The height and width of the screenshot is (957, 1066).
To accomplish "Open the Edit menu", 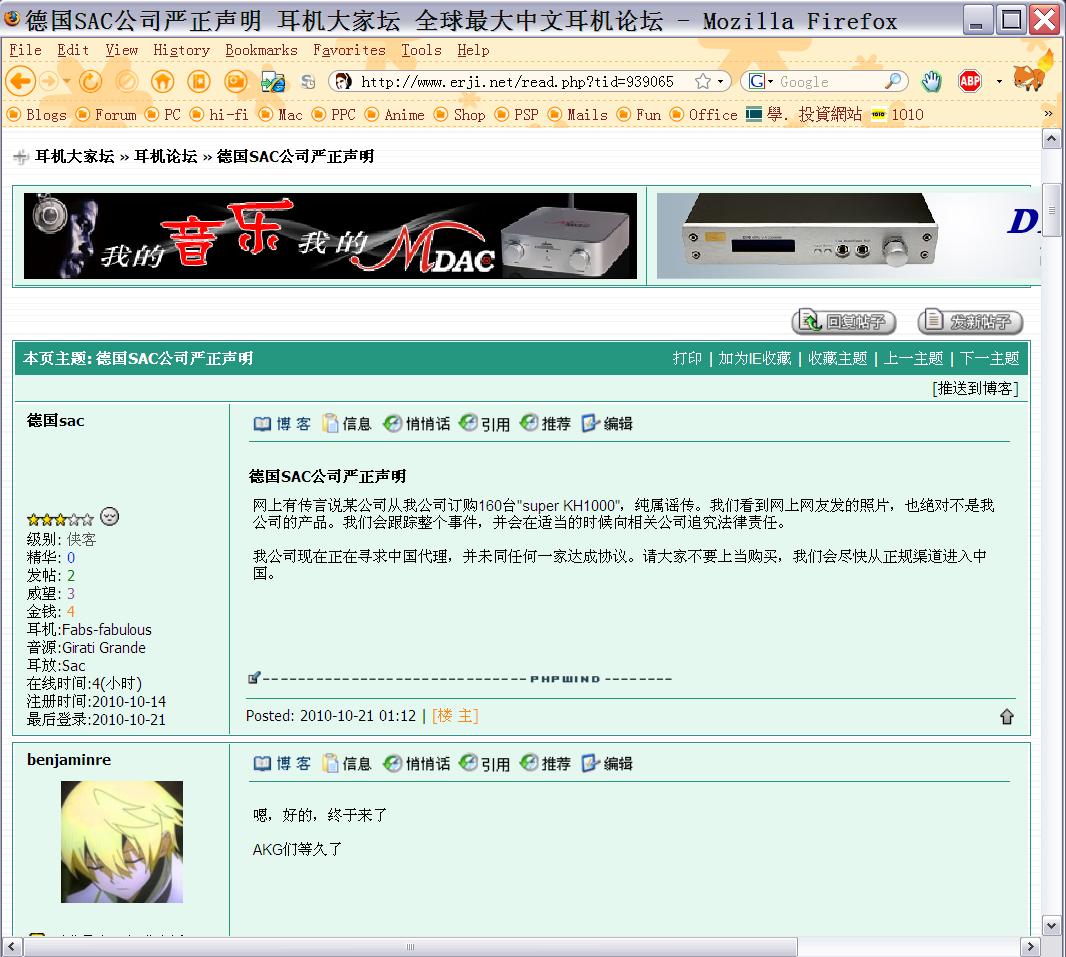I will [x=73, y=50].
